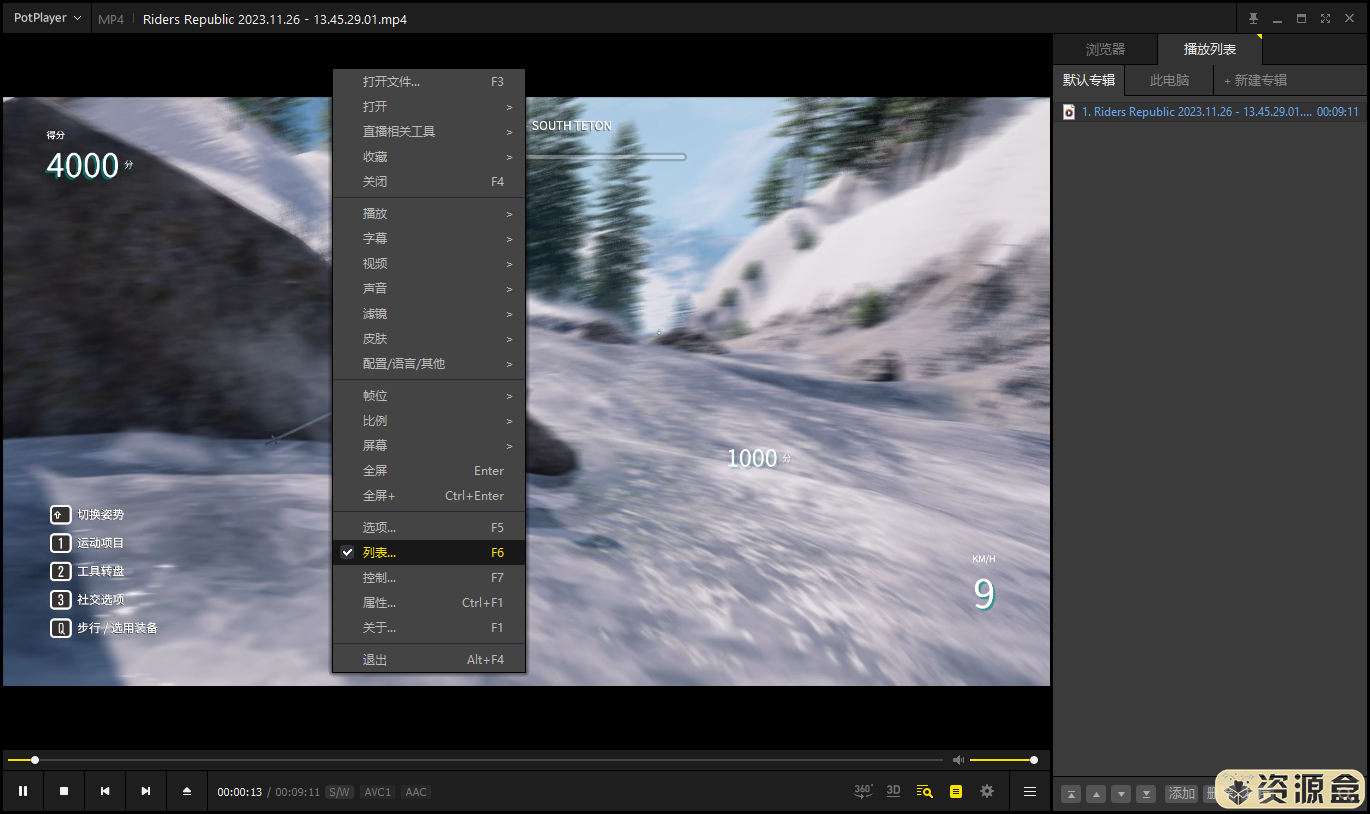
Task: Move playlist item up arrow
Action: [1096, 794]
